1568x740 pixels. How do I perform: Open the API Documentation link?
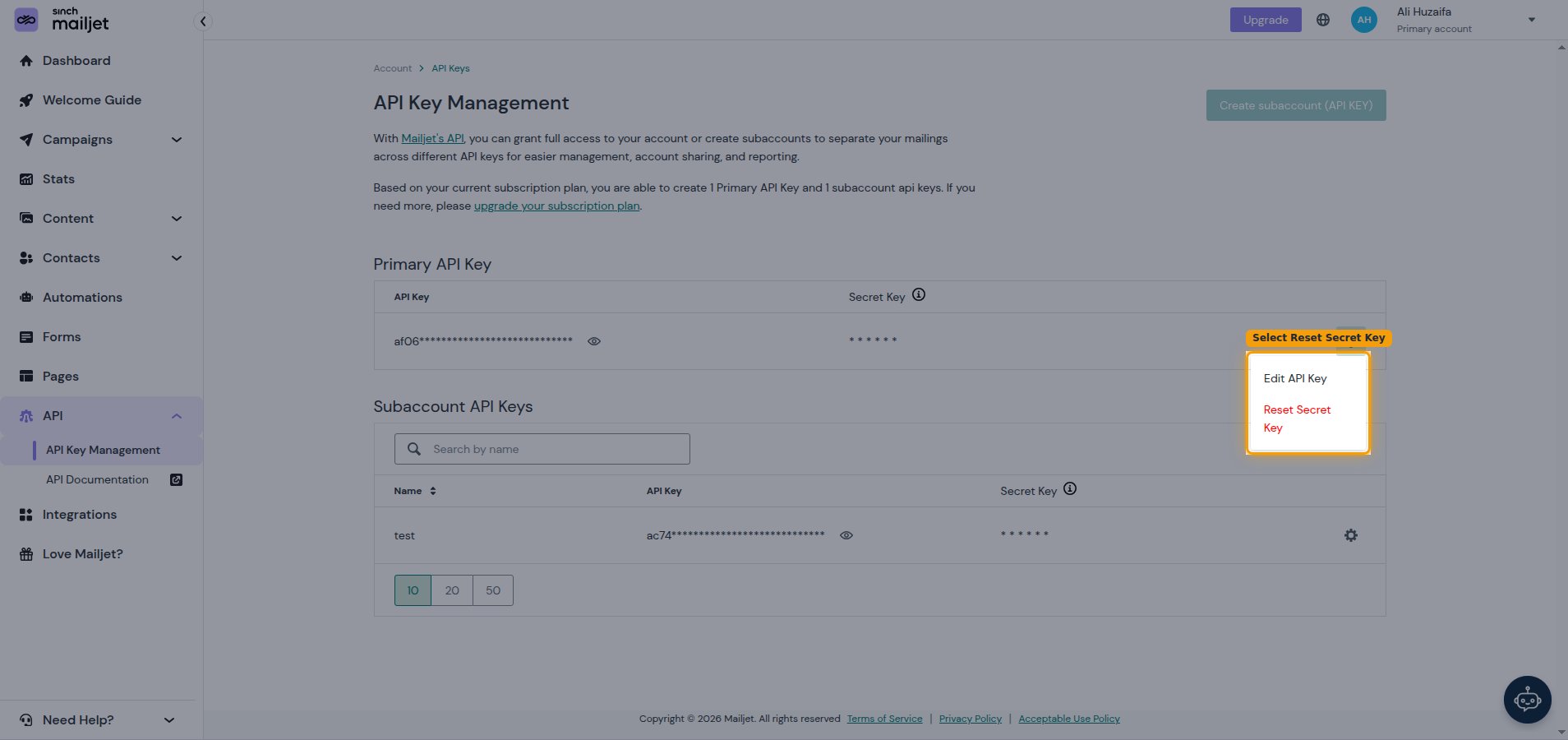pos(97,479)
